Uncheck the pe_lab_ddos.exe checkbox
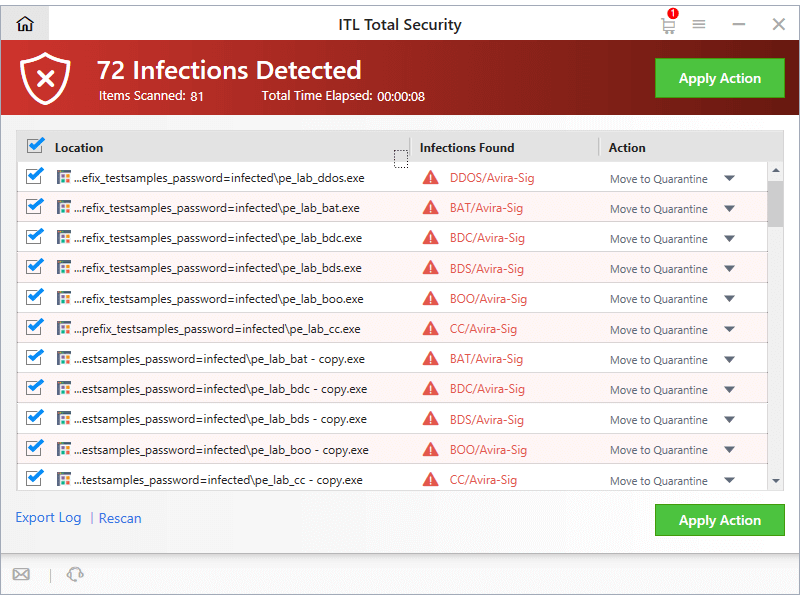The width and height of the screenshot is (800, 600). pyautogui.click(x=35, y=176)
